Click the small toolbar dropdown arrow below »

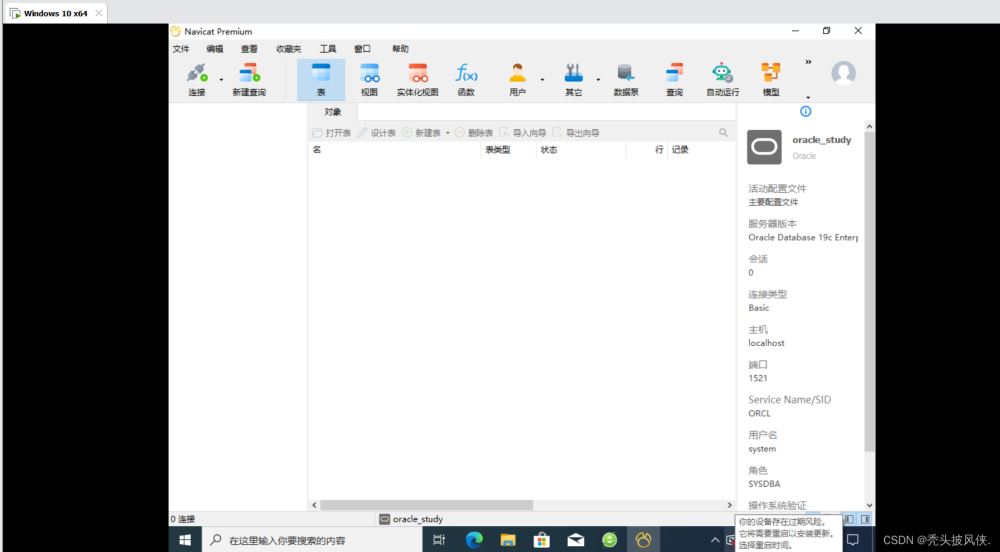[808, 98]
